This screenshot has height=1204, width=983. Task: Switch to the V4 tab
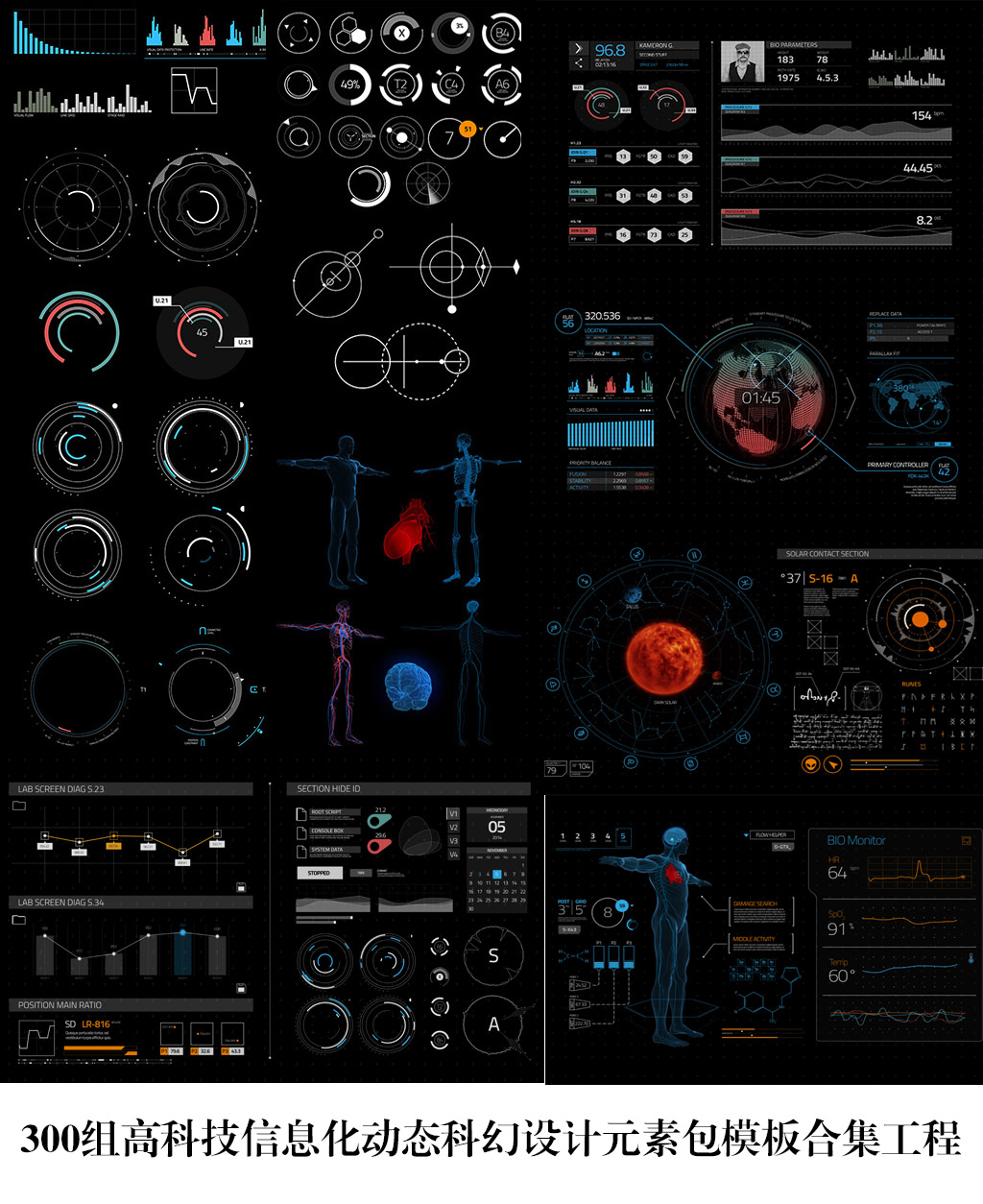point(454,855)
